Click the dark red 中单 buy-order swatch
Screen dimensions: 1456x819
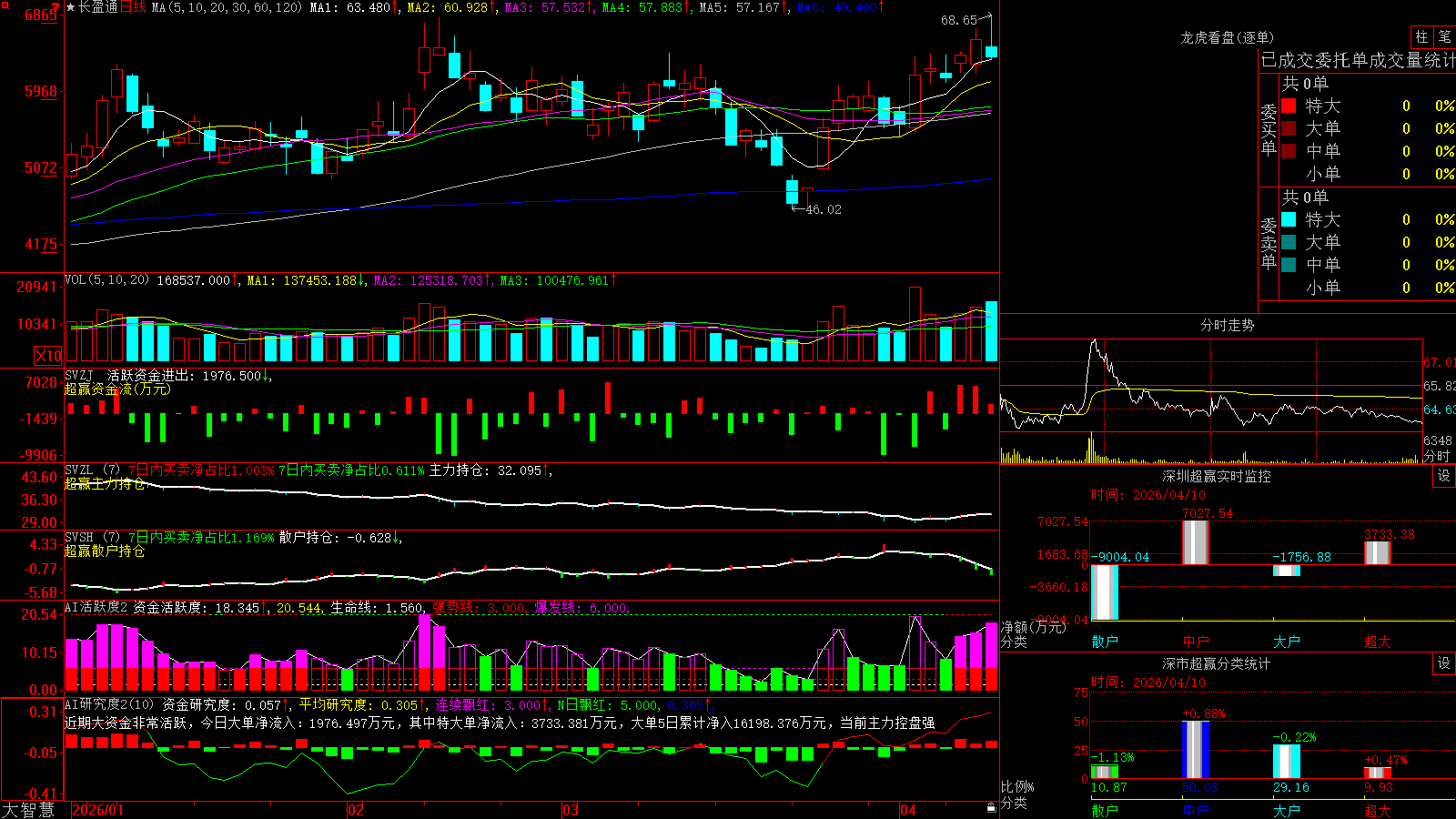(1289, 150)
